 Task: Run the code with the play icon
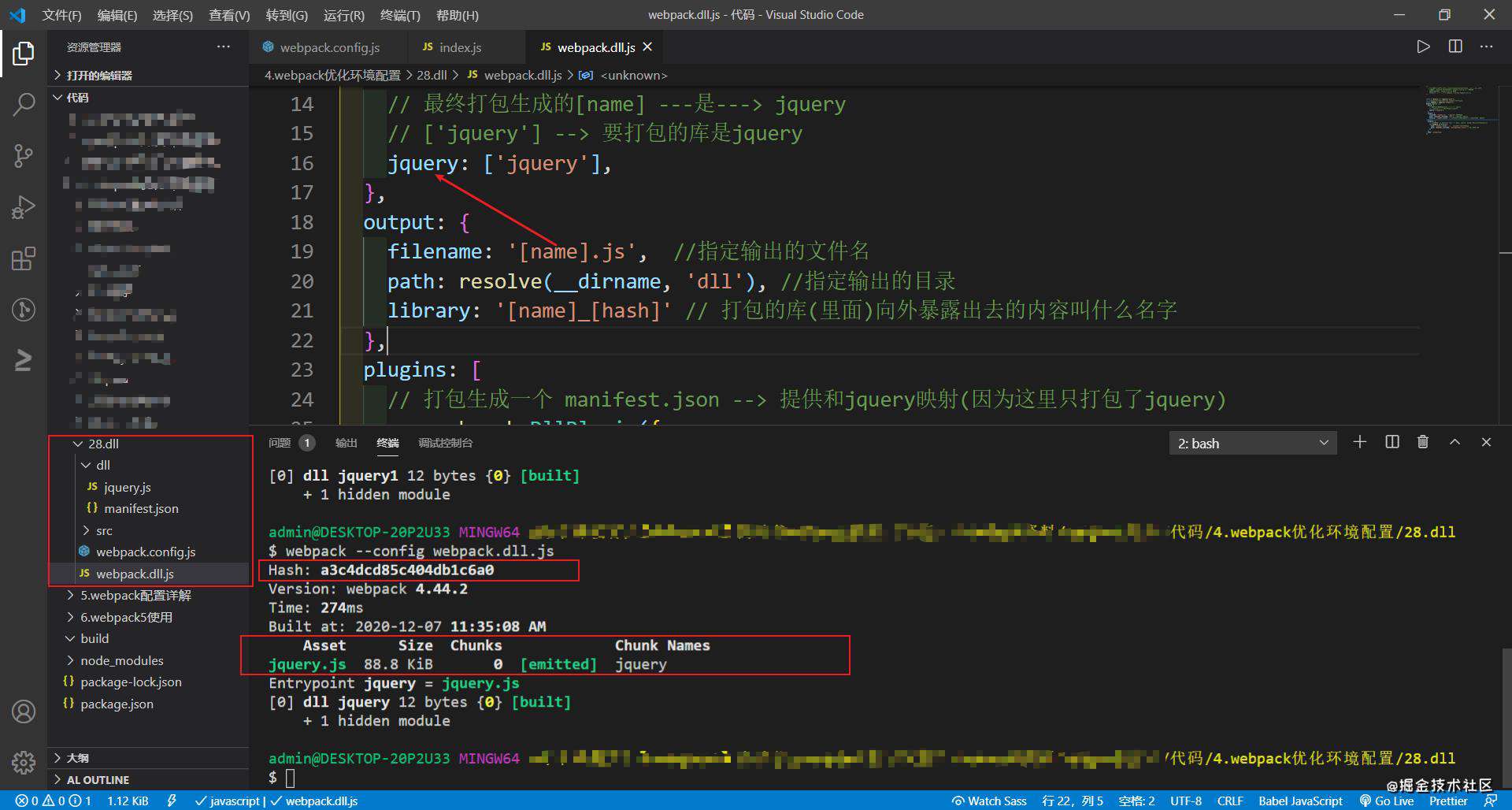(x=1423, y=47)
